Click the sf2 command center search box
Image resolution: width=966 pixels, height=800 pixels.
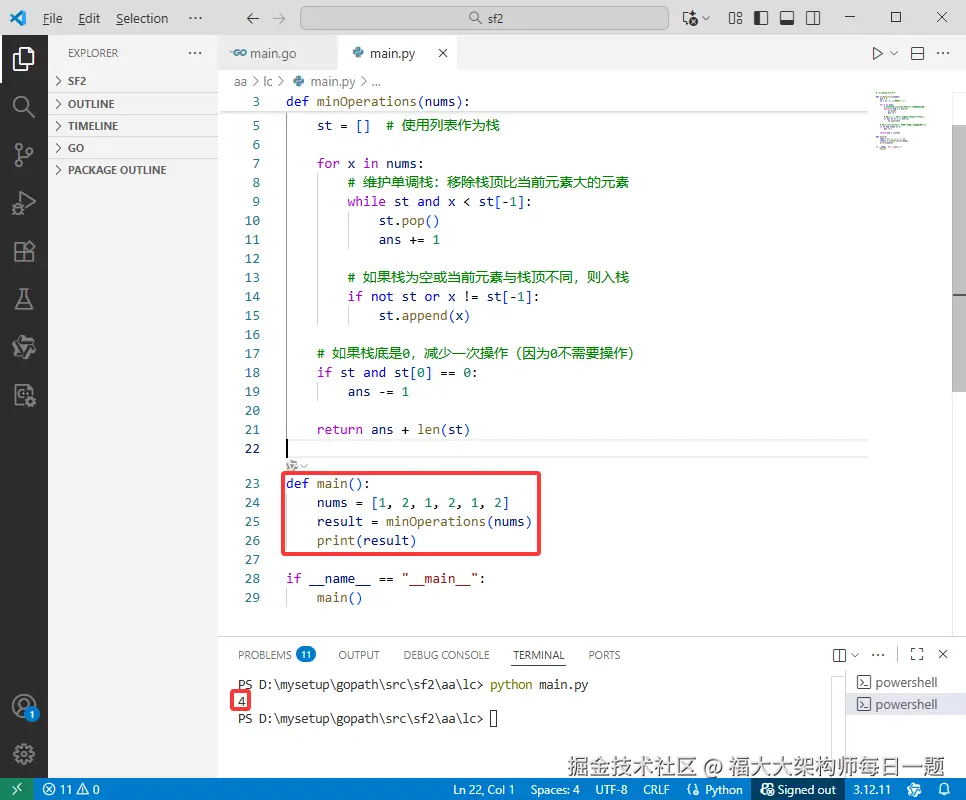(x=484, y=18)
